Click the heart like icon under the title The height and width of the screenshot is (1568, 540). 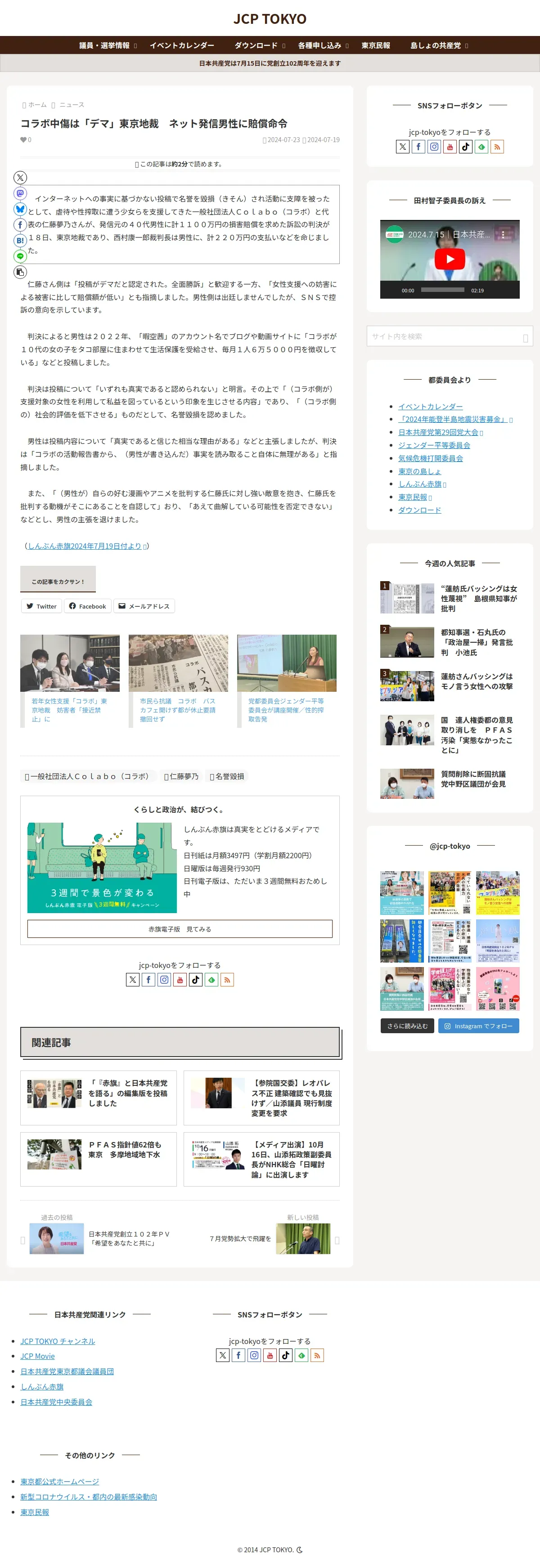[x=23, y=140]
